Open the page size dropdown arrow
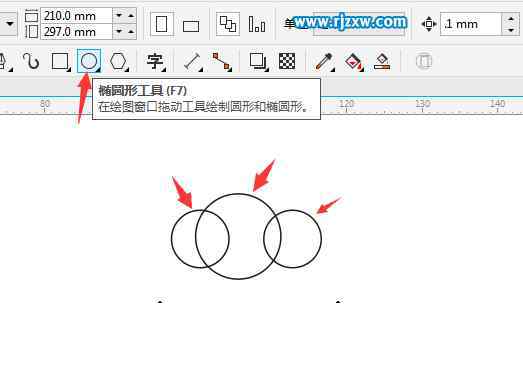This screenshot has width=523, height=372. tap(10, 24)
